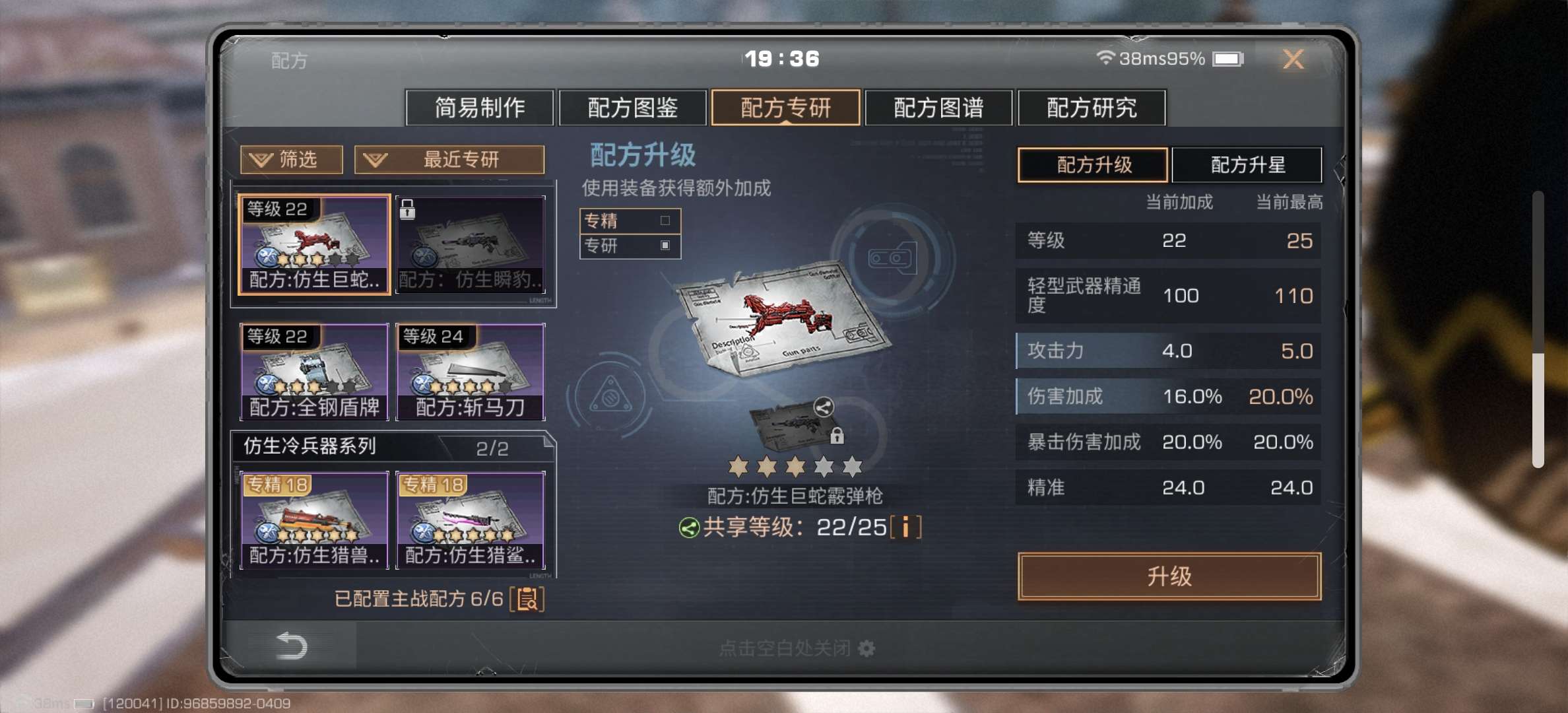The image size is (1568, 713).
Task: Click the right side vertical scrollbar
Action: click(1538, 329)
